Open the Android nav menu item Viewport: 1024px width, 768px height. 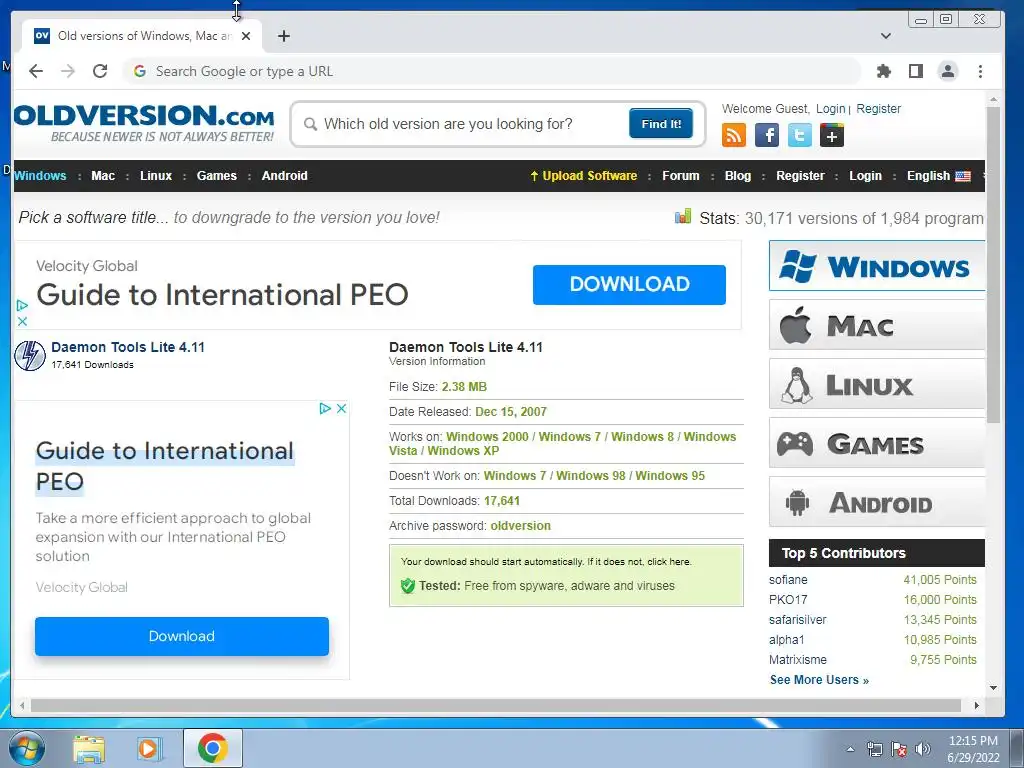(285, 176)
